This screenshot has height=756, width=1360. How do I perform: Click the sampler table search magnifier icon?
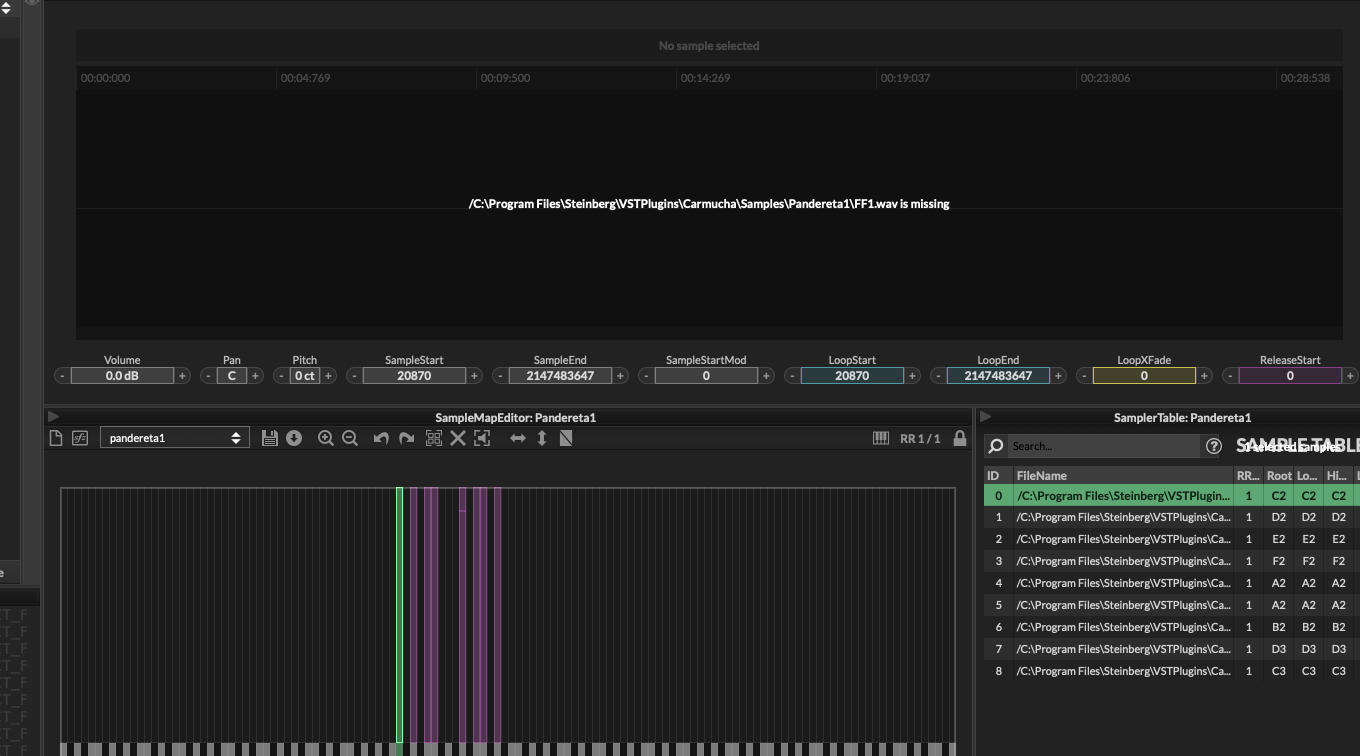pyautogui.click(x=996, y=446)
